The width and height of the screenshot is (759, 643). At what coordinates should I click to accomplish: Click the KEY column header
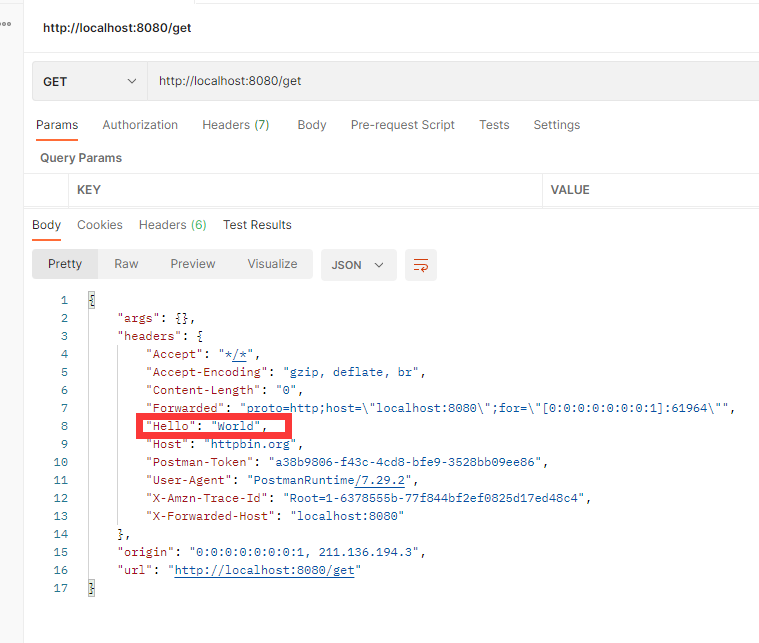click(x=89, y=190)
